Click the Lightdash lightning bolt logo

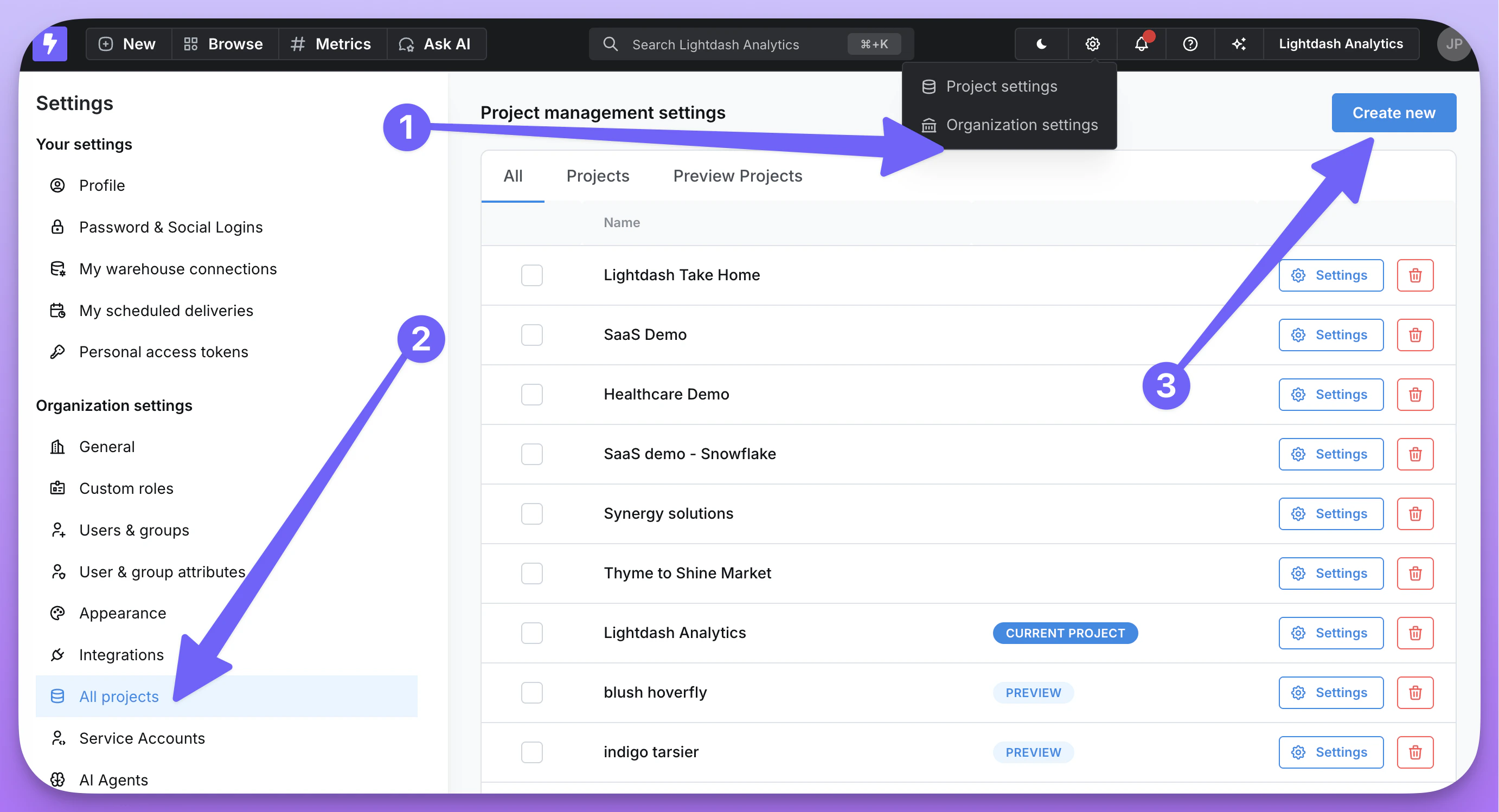50,43
